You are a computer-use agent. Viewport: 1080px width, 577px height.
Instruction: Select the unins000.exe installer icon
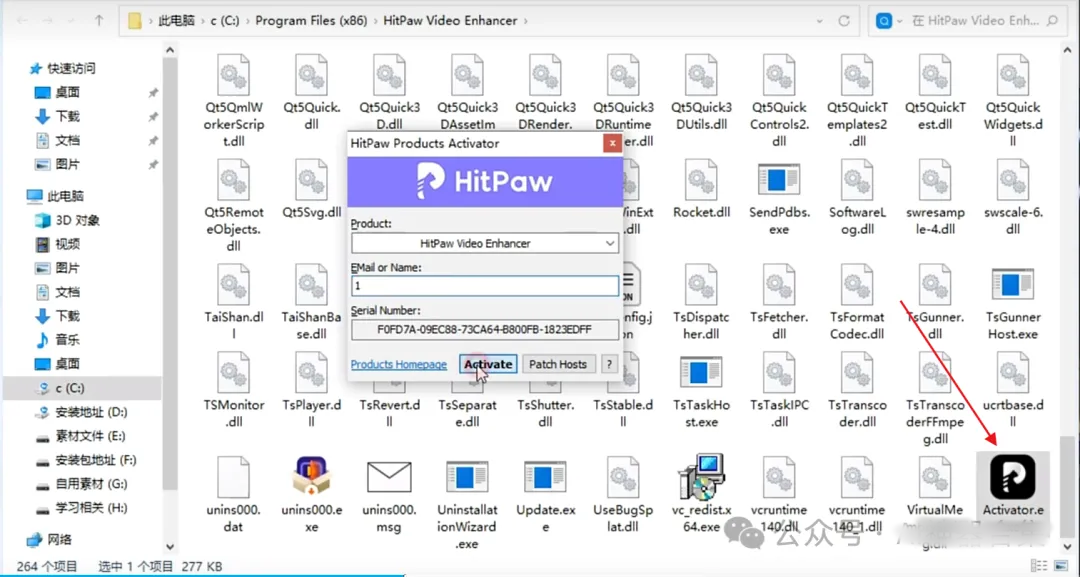(311, 476)
